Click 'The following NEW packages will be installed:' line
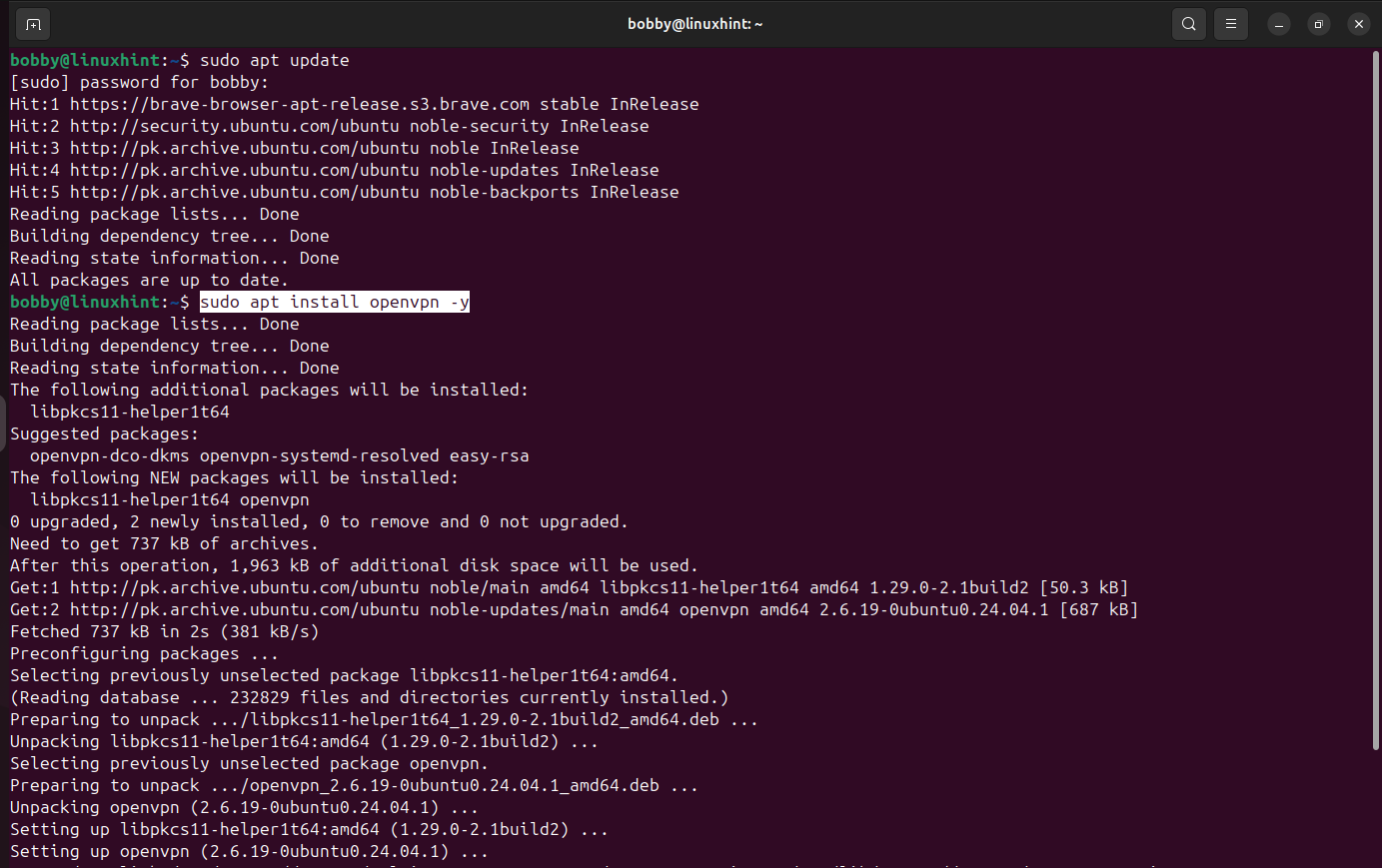The height and width of the screenshot is (868, 1382). tap(234, 477)
